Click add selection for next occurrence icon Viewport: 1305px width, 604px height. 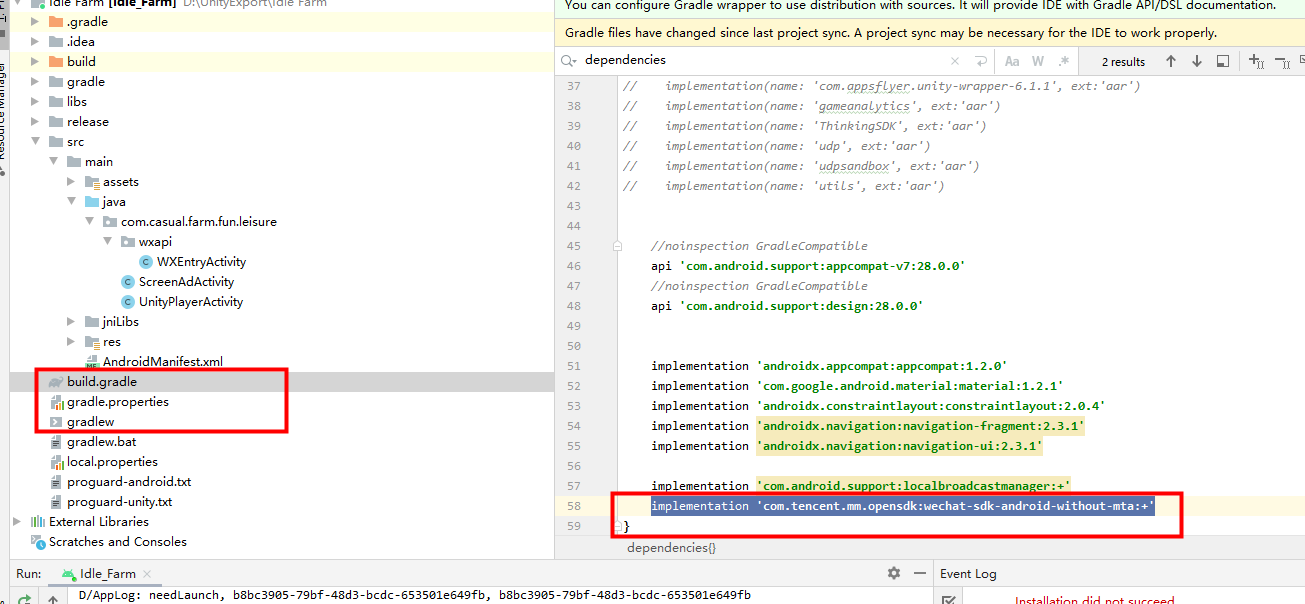[x=1257, y=61]
